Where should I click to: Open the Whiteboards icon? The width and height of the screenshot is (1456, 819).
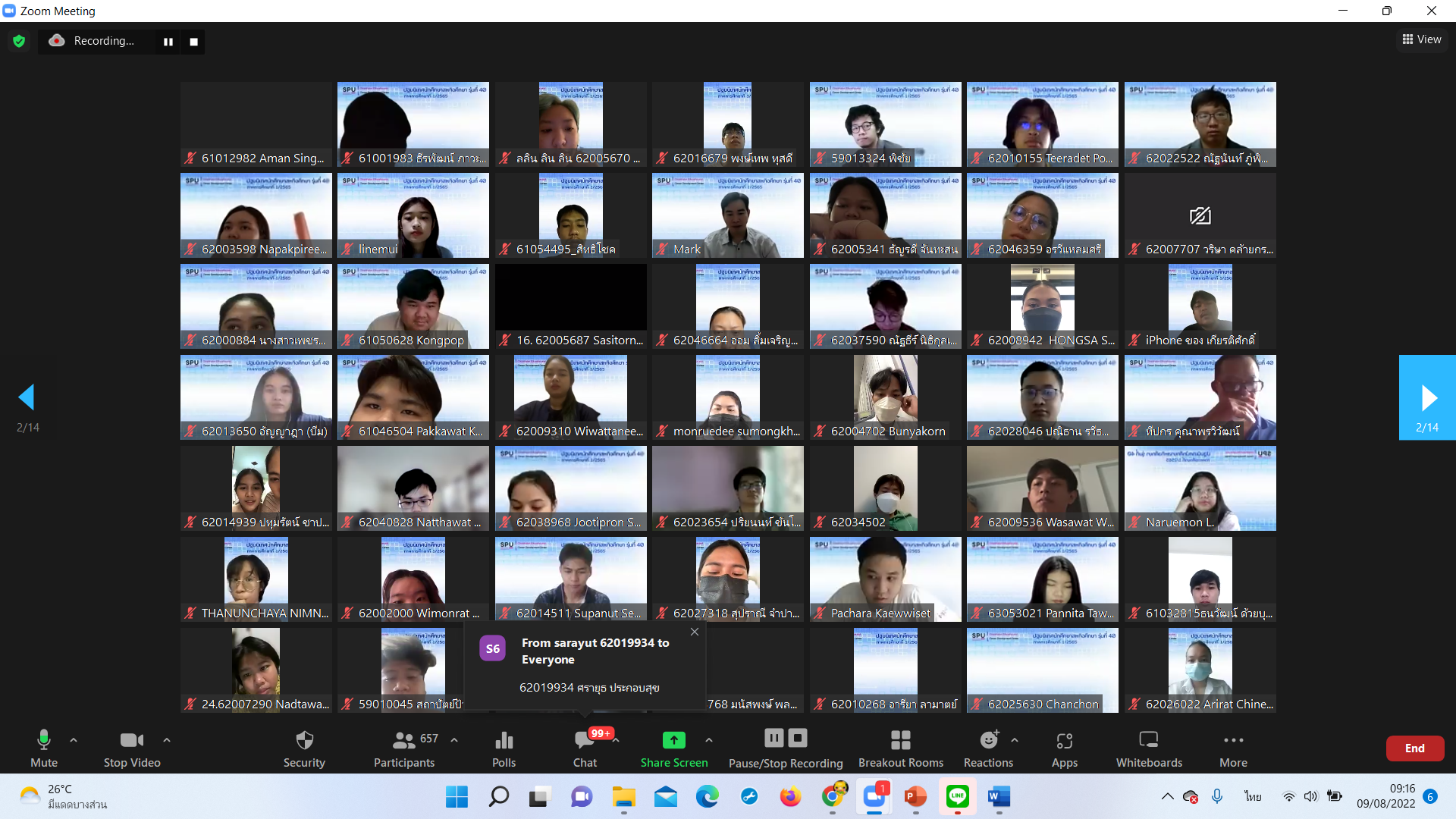pyautogui.click(x=1148, y=740)
